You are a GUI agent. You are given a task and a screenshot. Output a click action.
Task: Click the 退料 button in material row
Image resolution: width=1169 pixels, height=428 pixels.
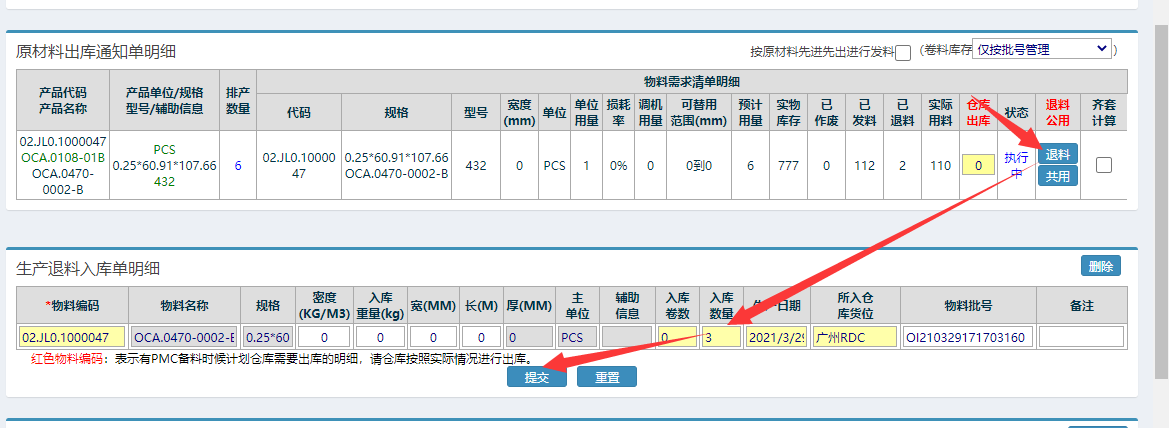pos(1057,154)
